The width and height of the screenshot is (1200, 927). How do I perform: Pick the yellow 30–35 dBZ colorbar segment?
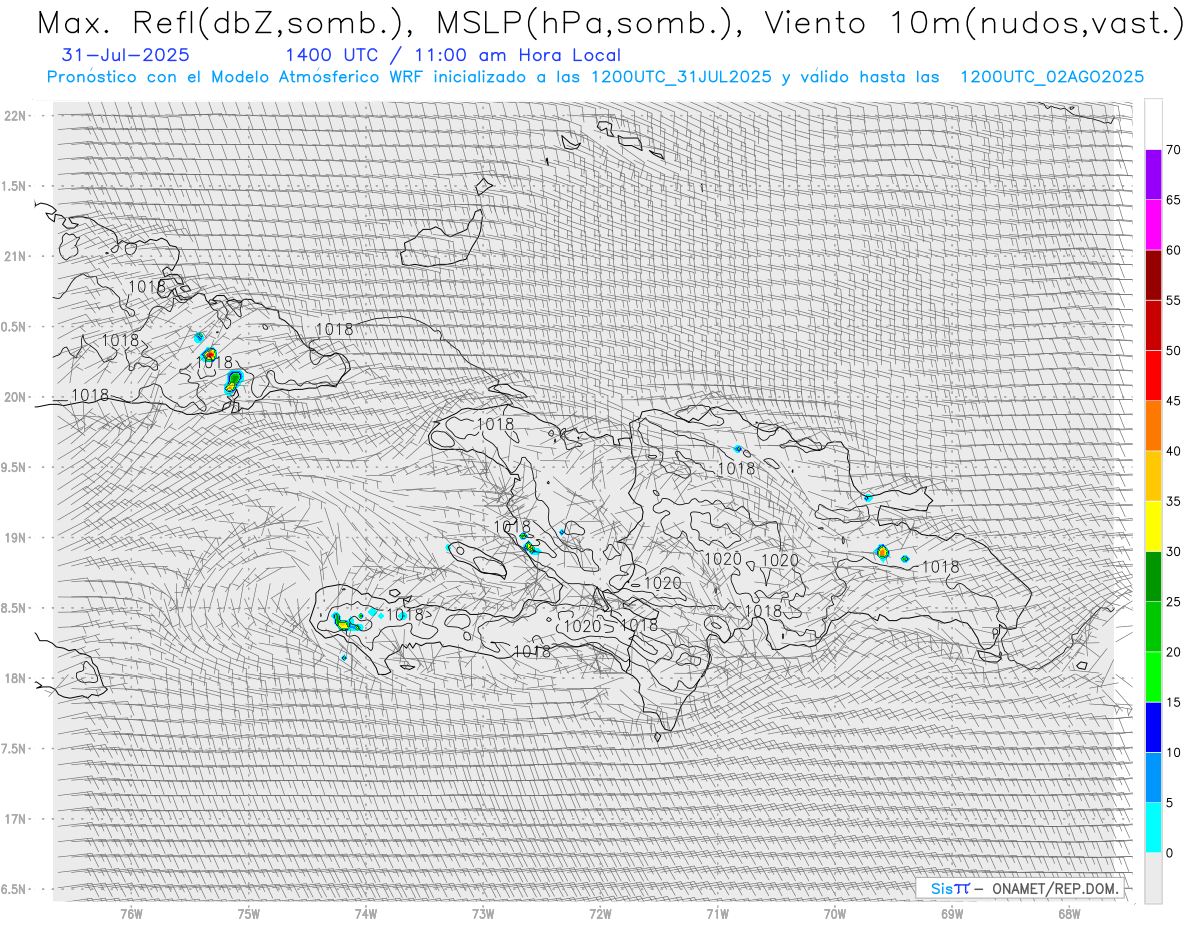[x=1153, y=526]
